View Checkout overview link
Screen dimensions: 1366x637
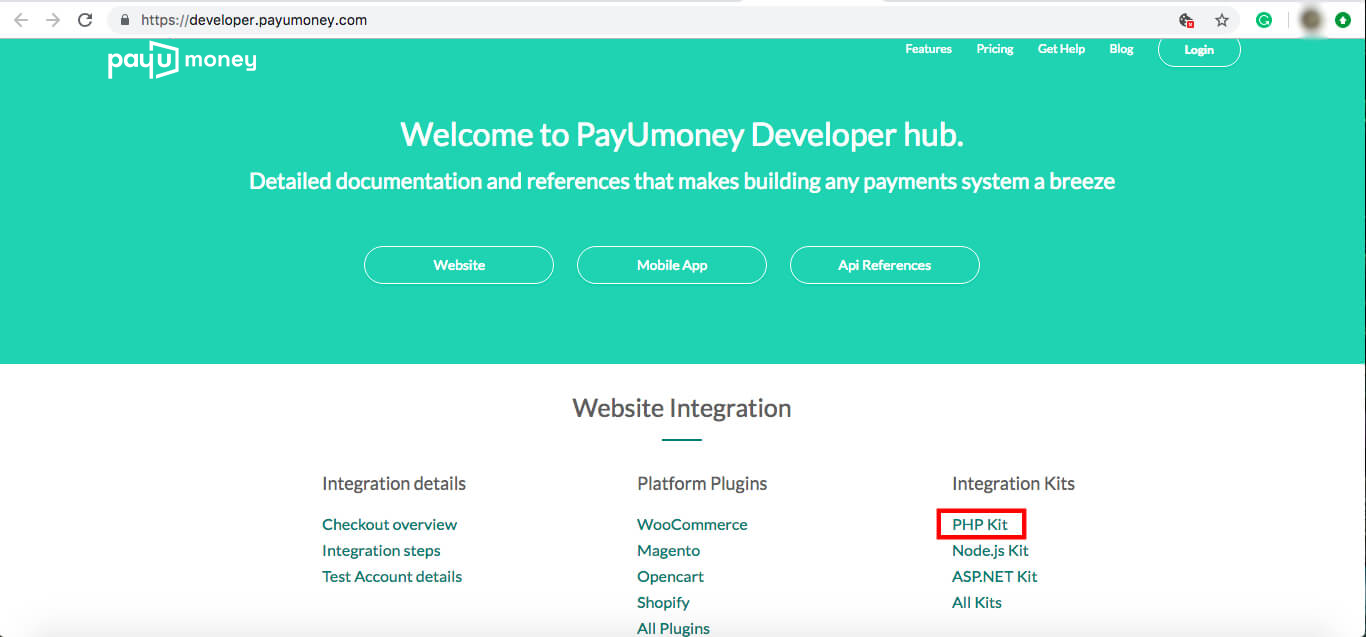coord(389,524)
